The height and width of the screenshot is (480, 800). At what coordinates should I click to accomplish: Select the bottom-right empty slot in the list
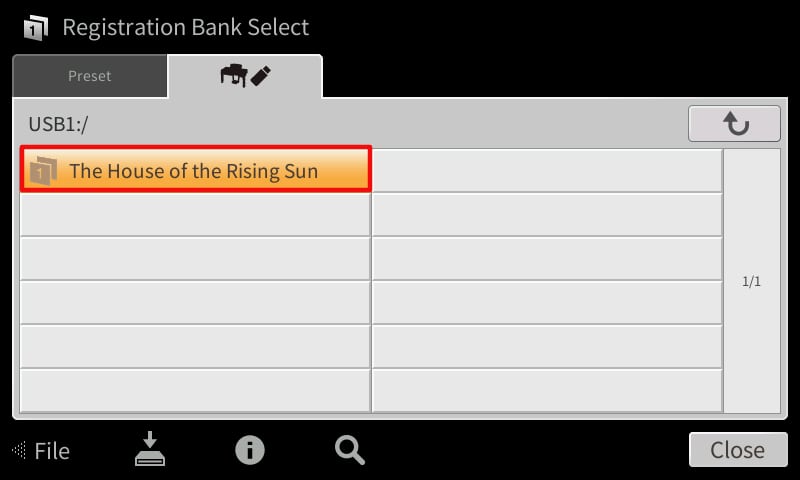546,390
